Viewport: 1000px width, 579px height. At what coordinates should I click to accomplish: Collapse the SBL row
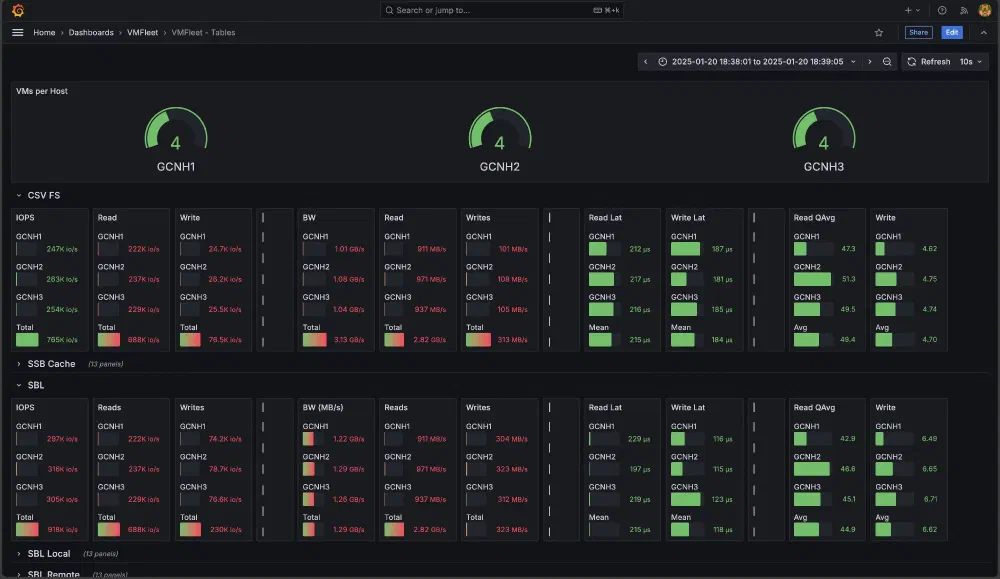[x=18, y=385]
